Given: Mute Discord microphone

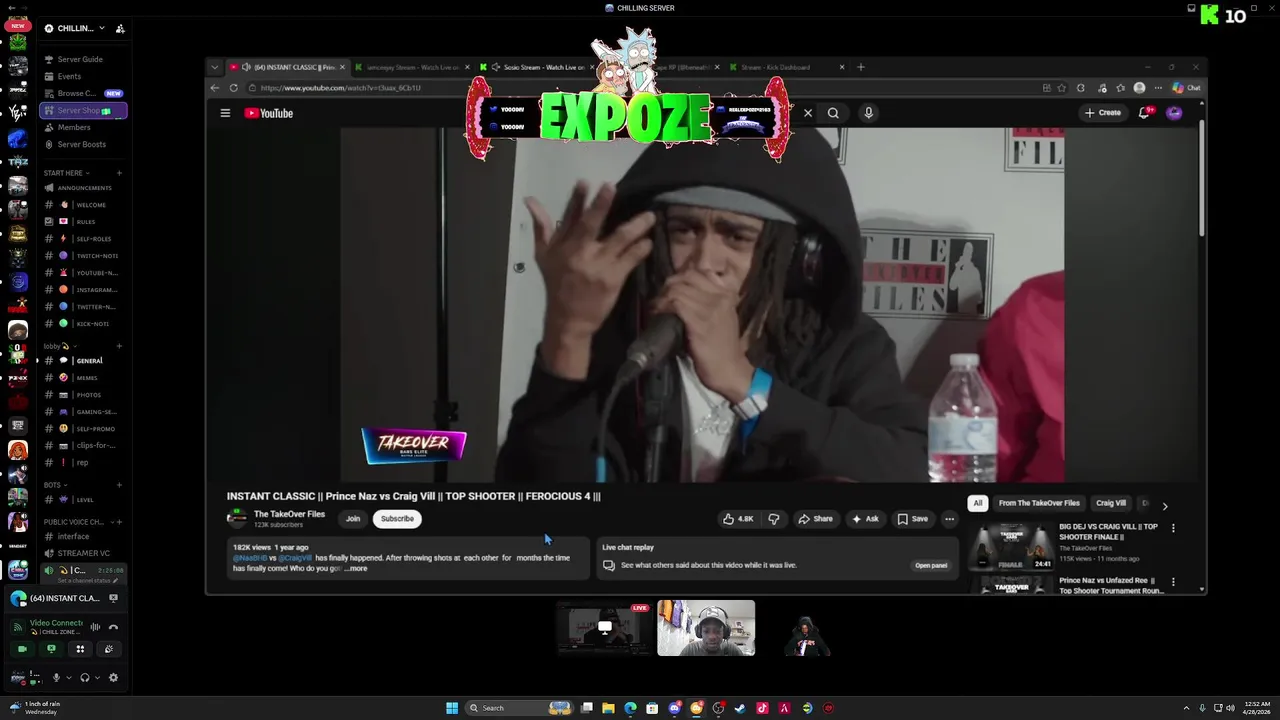Looking at the screenshot, I should tap(56, 677).
